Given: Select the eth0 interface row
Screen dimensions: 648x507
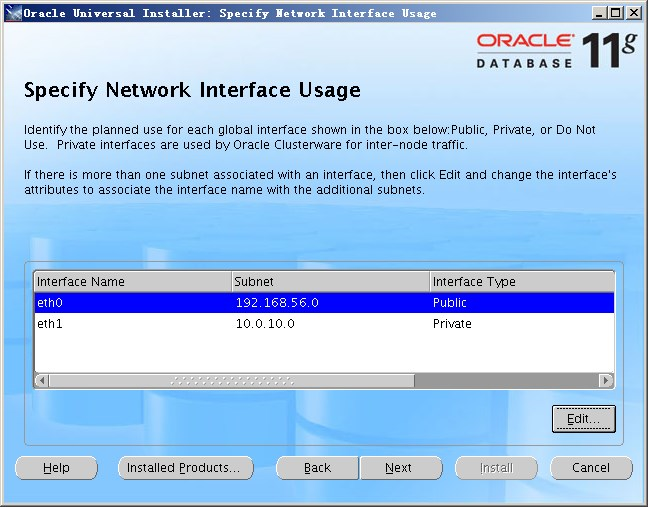Looking at the screenshot, I should pos(130,302).
